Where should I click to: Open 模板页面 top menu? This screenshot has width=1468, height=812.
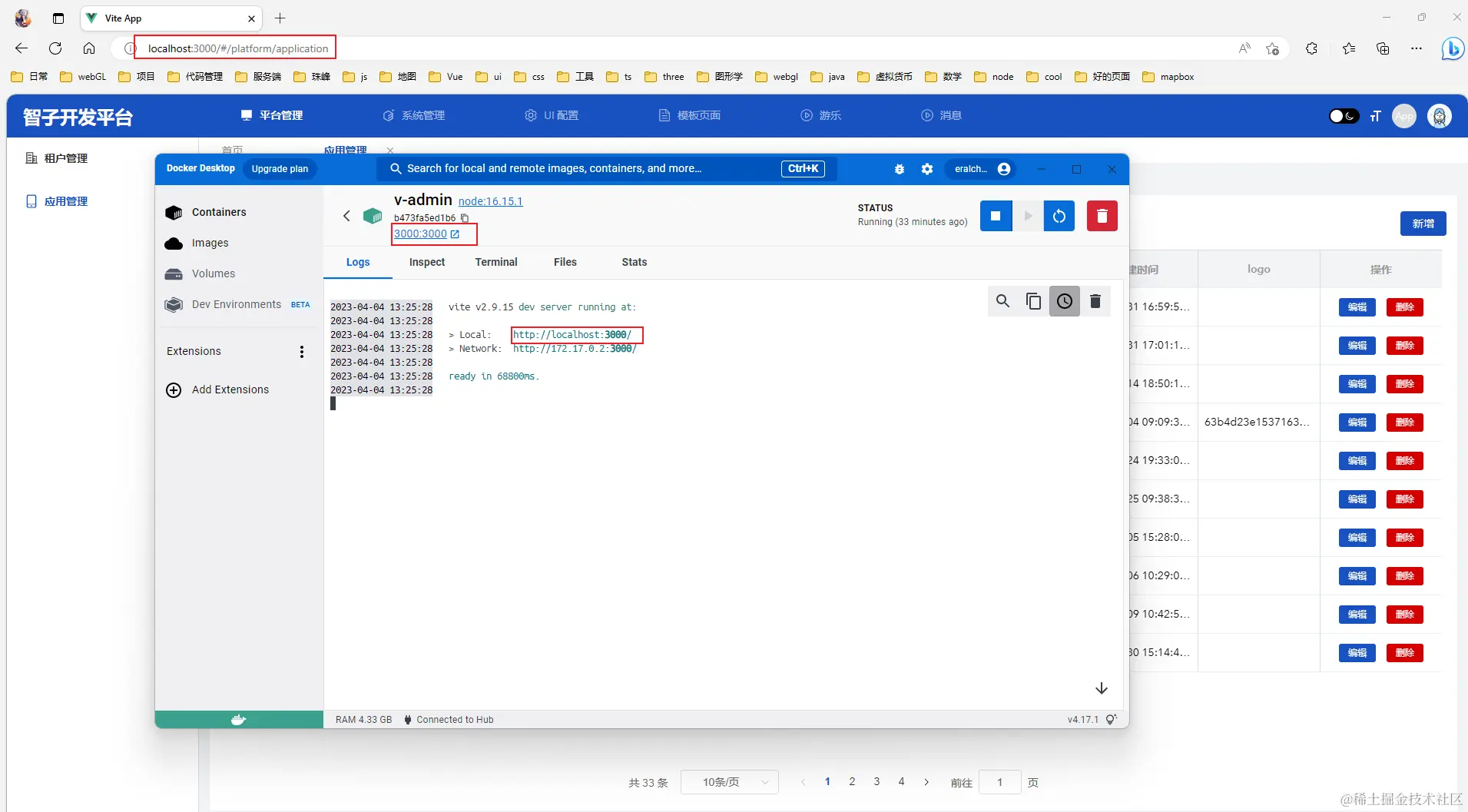690,115
